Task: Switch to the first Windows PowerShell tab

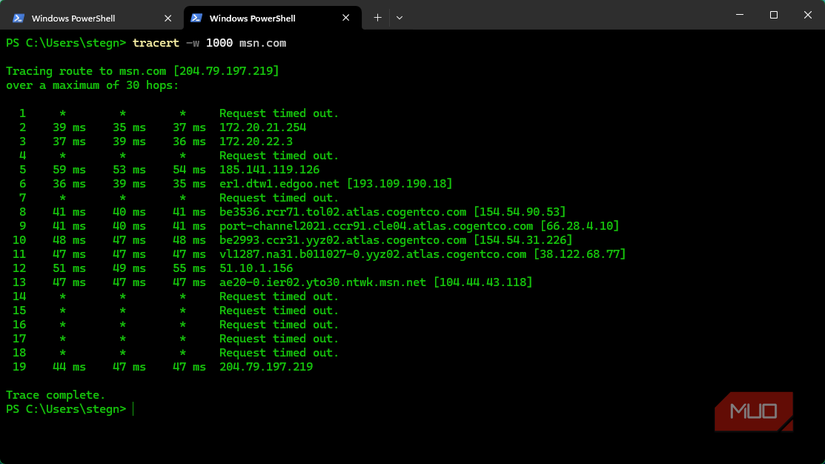Action: (x=73, y=18)
